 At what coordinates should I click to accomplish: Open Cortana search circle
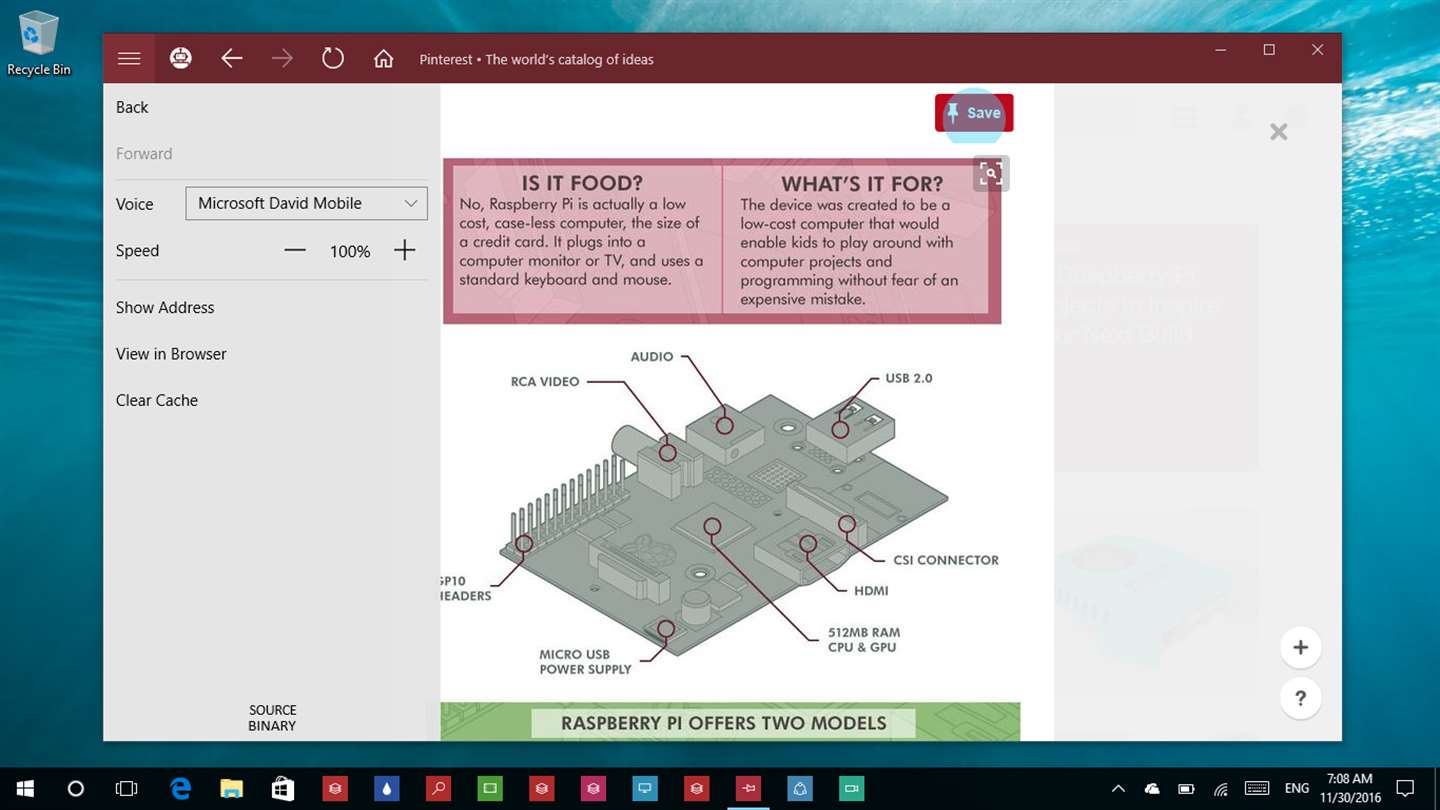pos(75,789)
